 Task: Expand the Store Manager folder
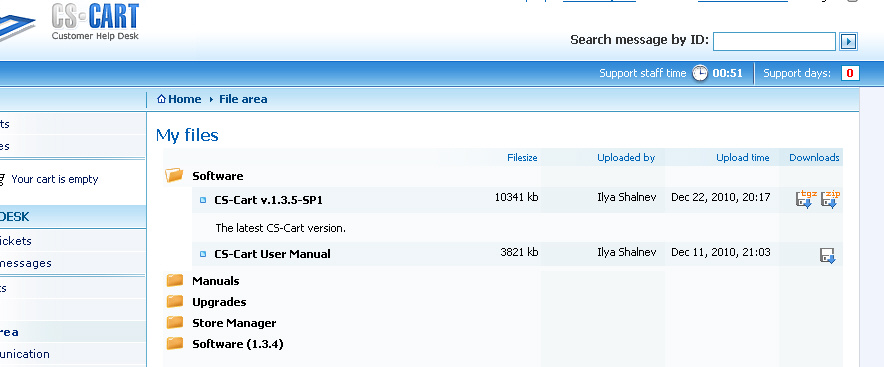click(x=234, y=323)
